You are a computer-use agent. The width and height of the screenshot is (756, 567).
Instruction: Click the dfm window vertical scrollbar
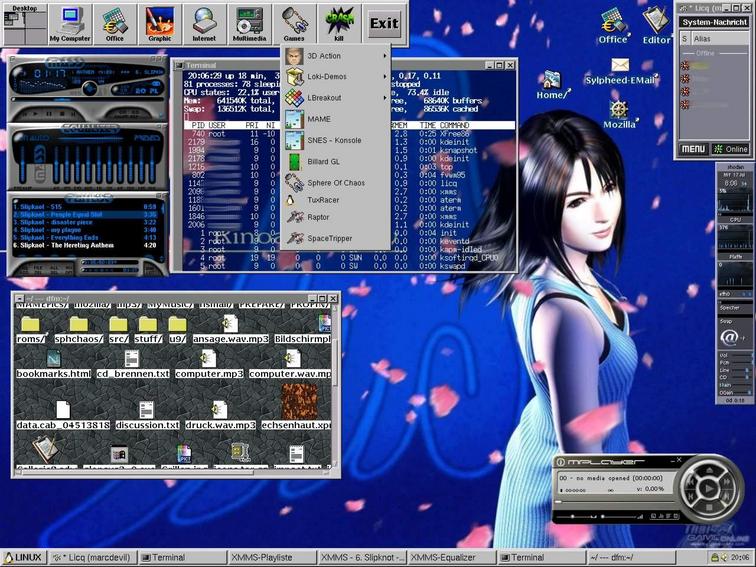(x=335, y=386)
